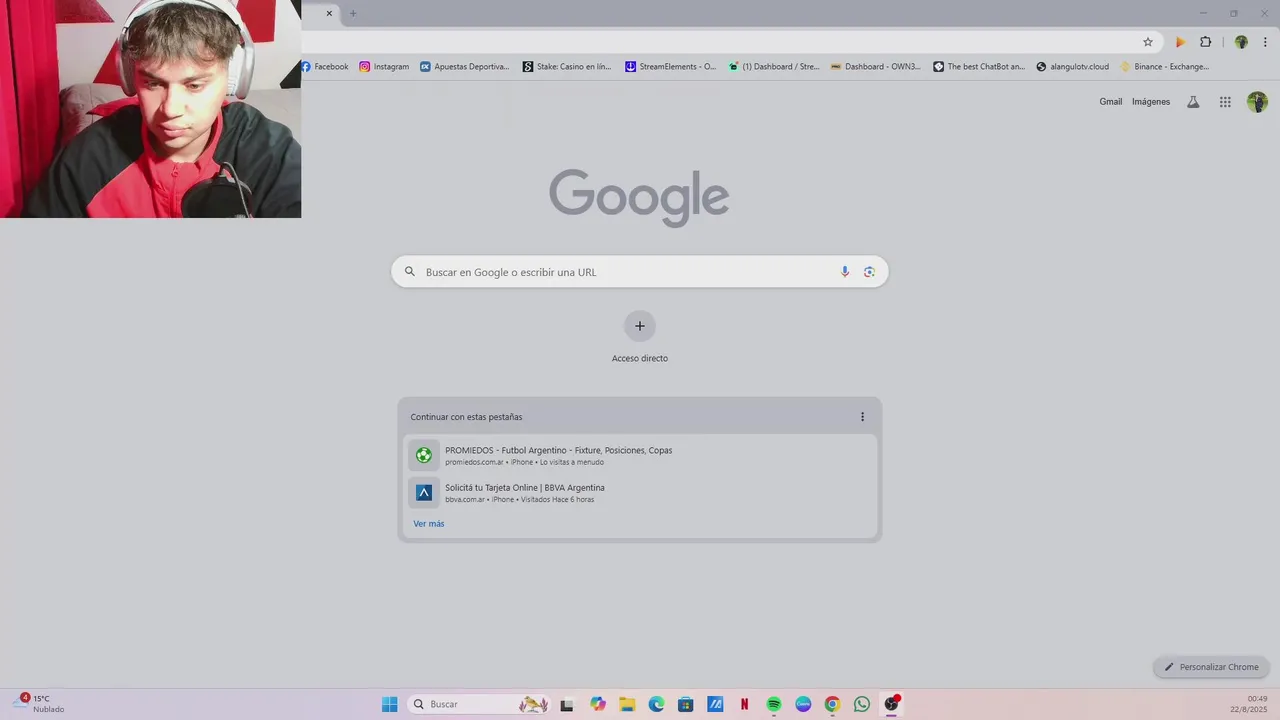Viewport: 1280px width, 720px height.
Task: Open the Instagram bookmark
Action: pyautogui.click(x=385, y=67)
